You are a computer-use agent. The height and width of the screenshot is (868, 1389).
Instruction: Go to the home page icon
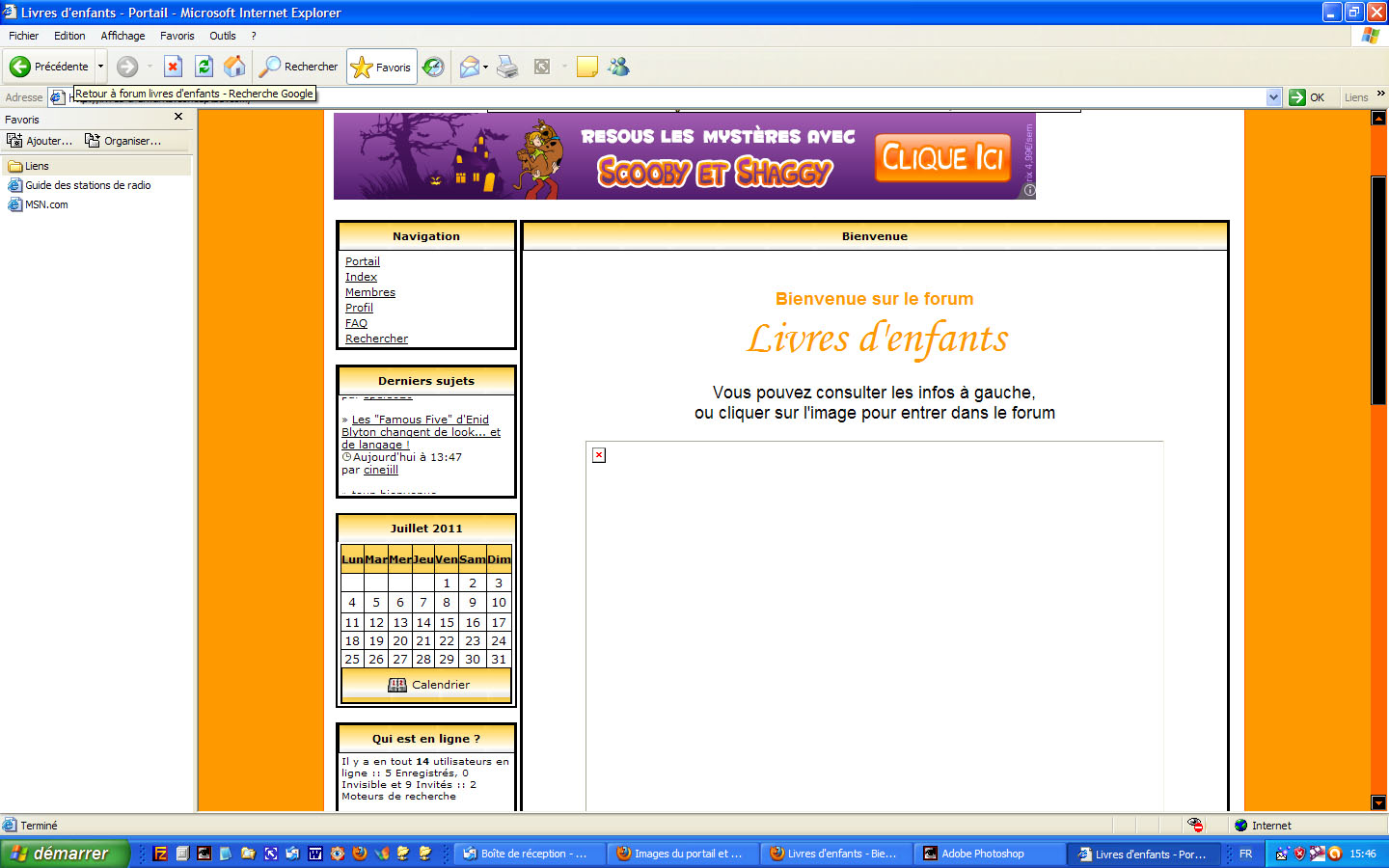pyautogui.click(x=234, y=67)
